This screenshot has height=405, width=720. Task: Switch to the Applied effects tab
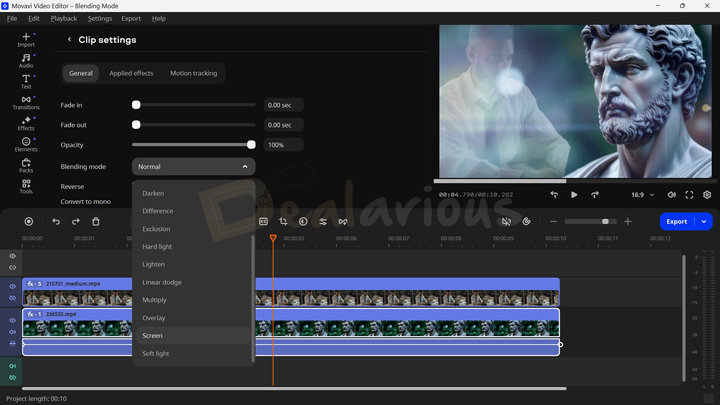[x=131, y=73]
